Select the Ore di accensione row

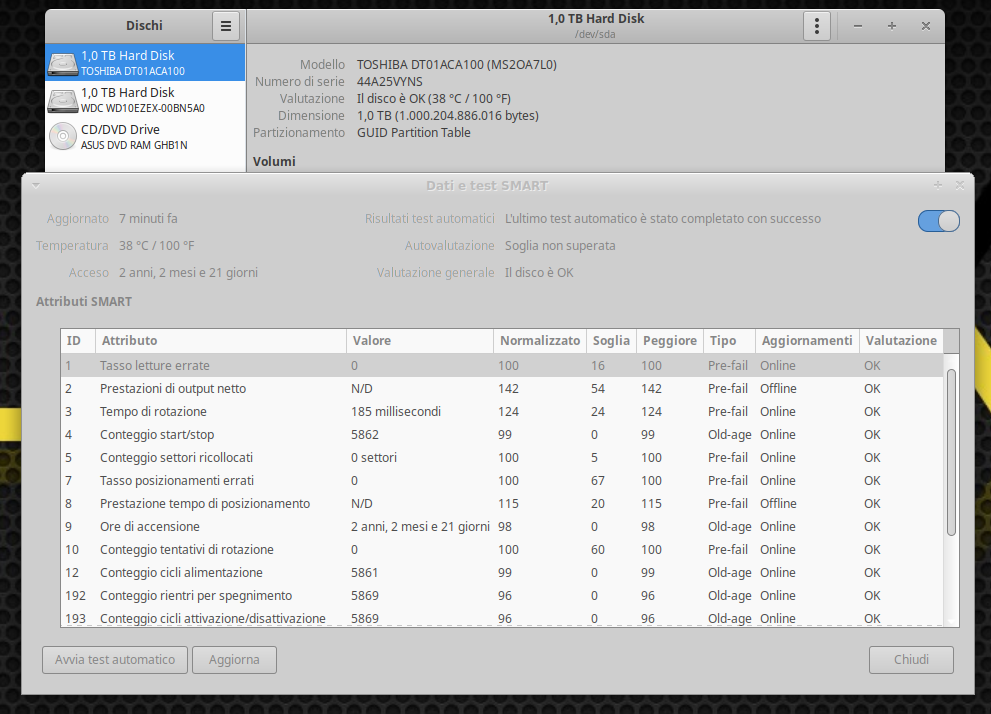coord(502,527)
